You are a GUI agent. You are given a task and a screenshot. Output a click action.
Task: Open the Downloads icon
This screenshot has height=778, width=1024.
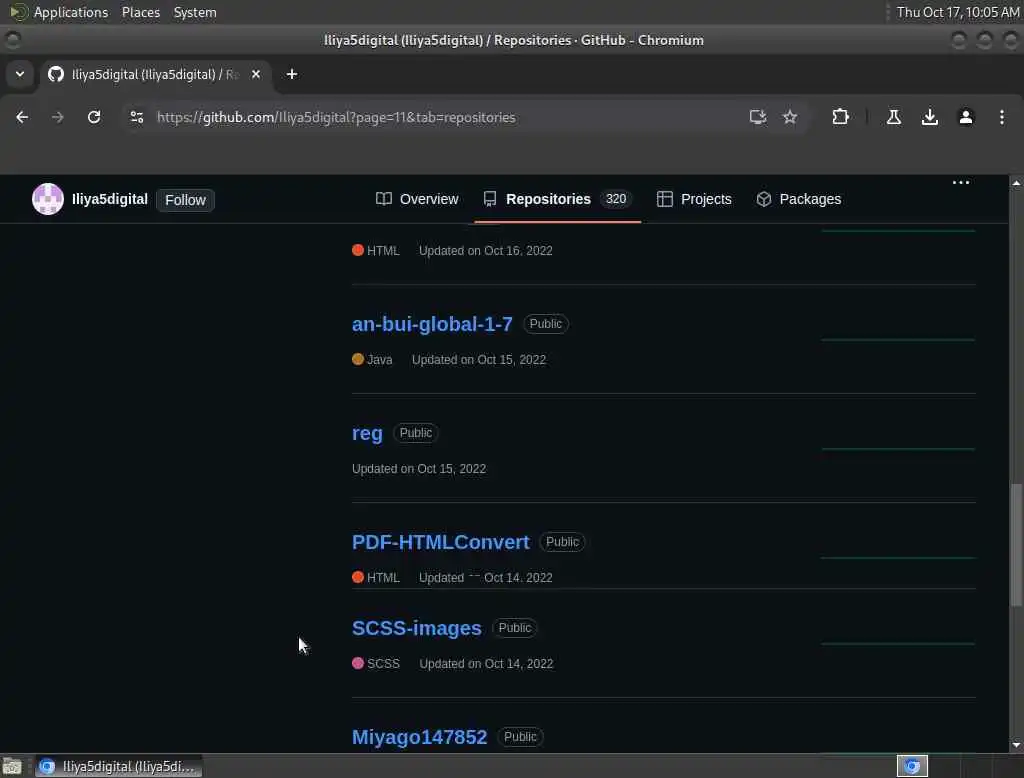[929, 117]
